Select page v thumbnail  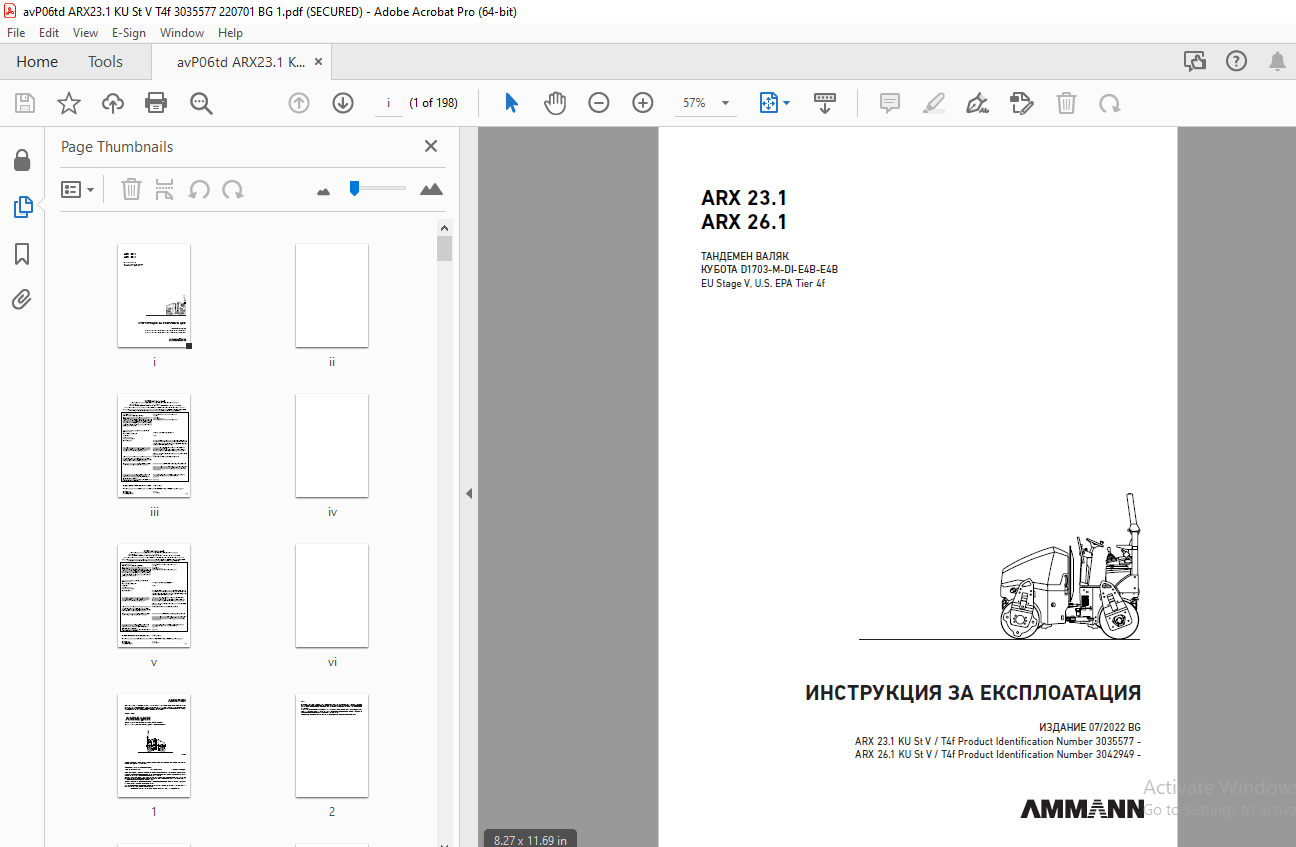pyautogui.click(x=154, y=596)
